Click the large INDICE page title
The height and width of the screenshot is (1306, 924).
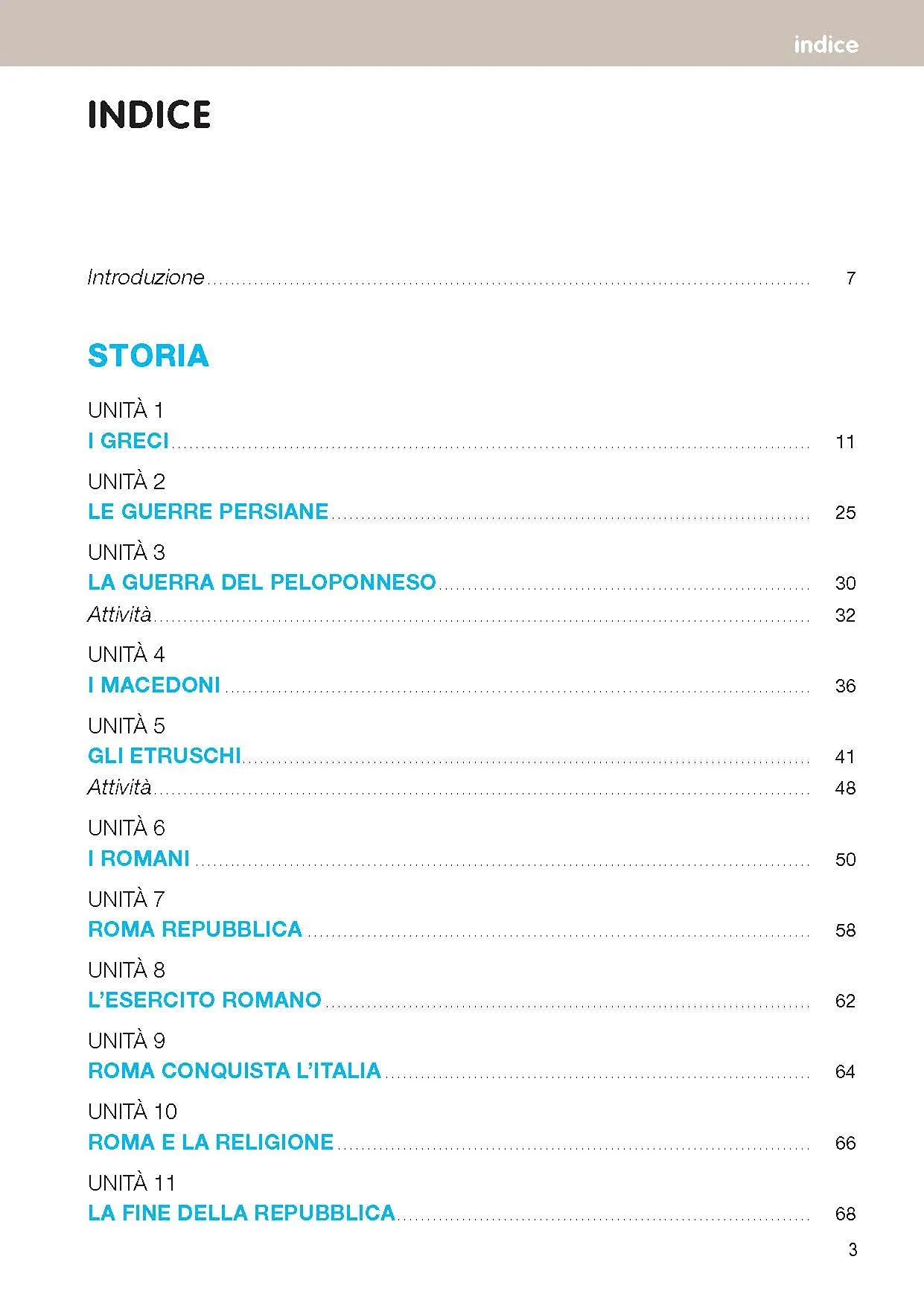(x=149, y=115)
